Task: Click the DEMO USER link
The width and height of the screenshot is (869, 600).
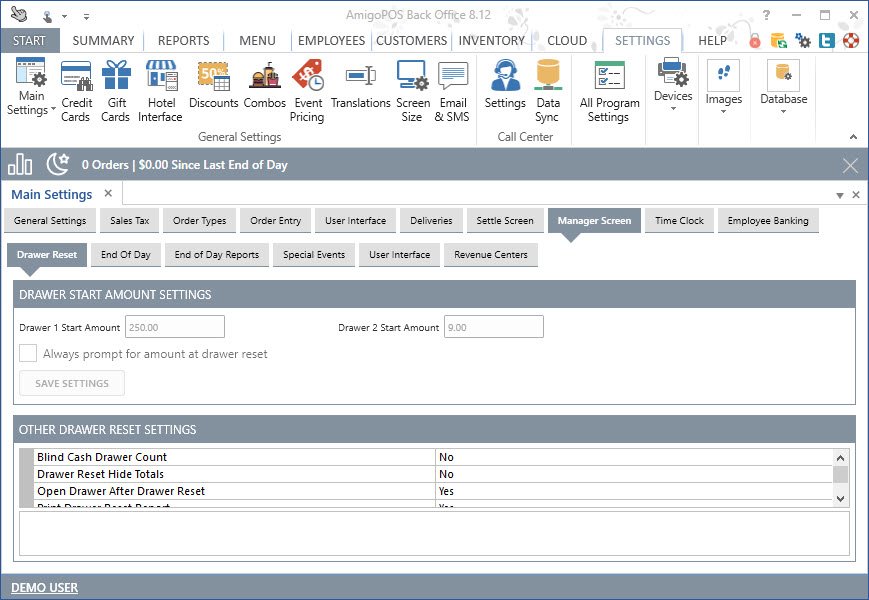Action: pos(45,587)
